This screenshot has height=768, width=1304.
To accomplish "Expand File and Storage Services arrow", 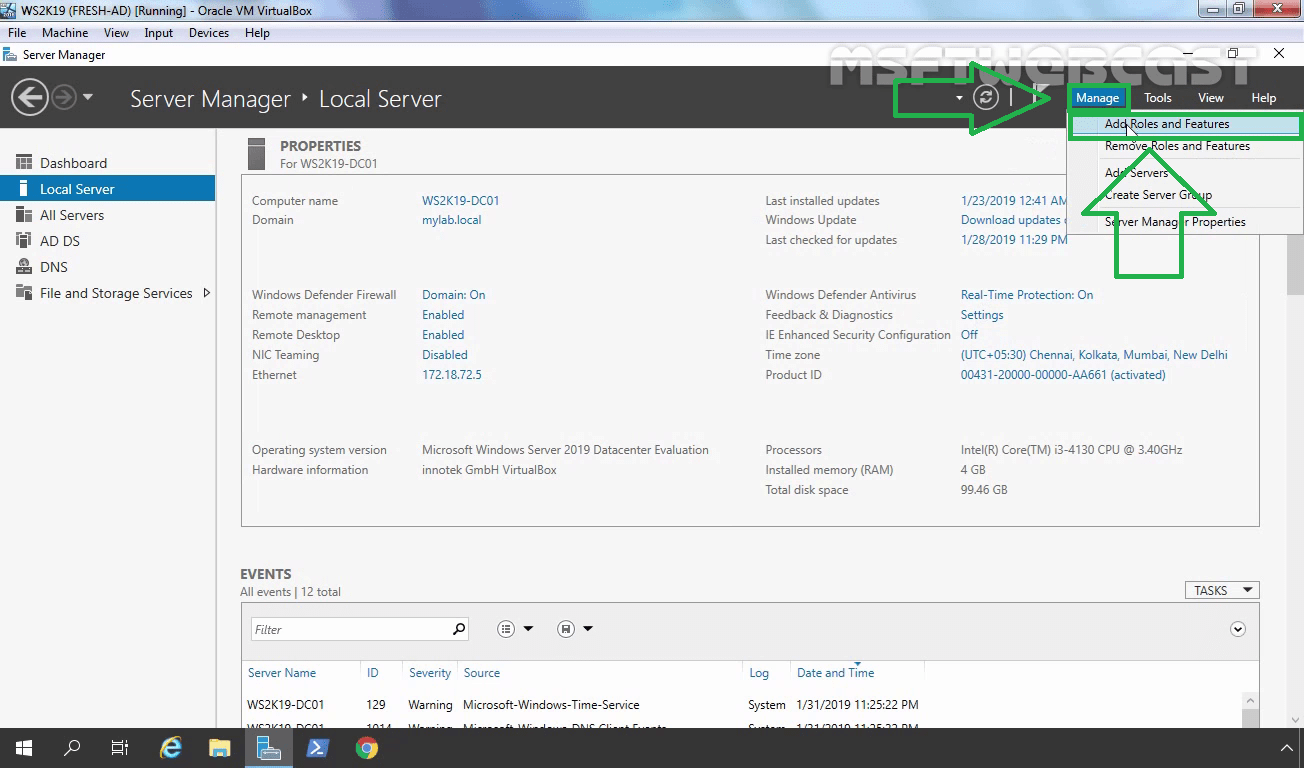I will pos(207,293).
